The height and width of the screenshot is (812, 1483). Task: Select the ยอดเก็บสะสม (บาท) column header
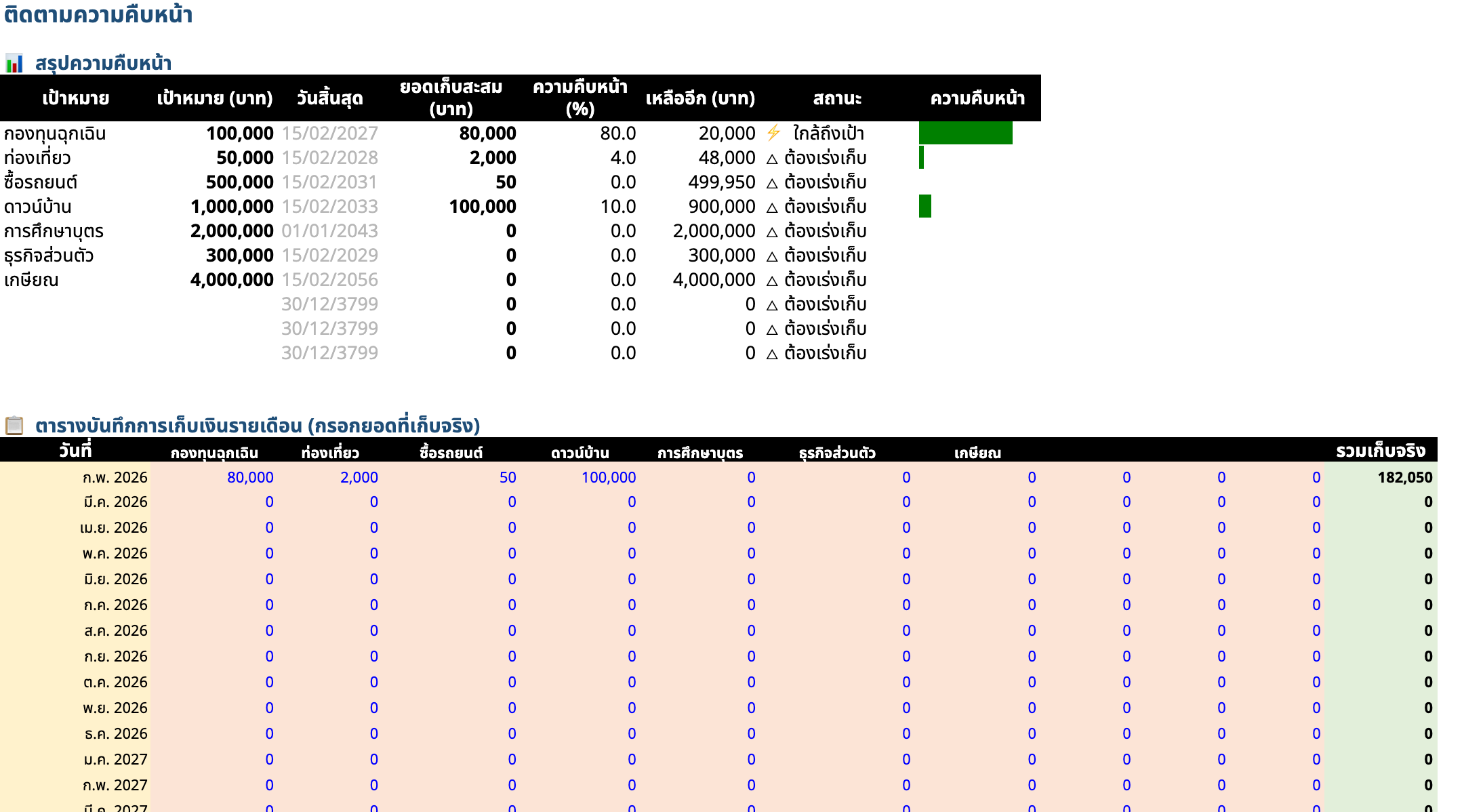(x=451, y=98)
